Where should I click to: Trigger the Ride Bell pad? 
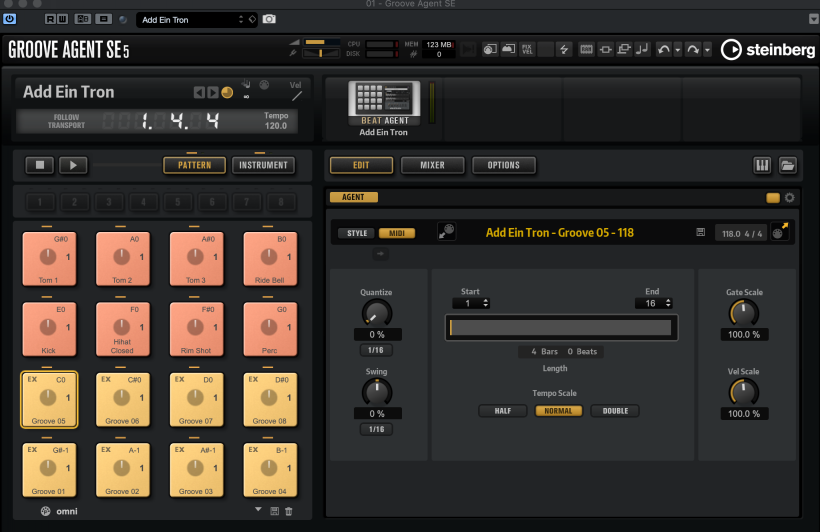pyautogui.click(x=270, y=259)
